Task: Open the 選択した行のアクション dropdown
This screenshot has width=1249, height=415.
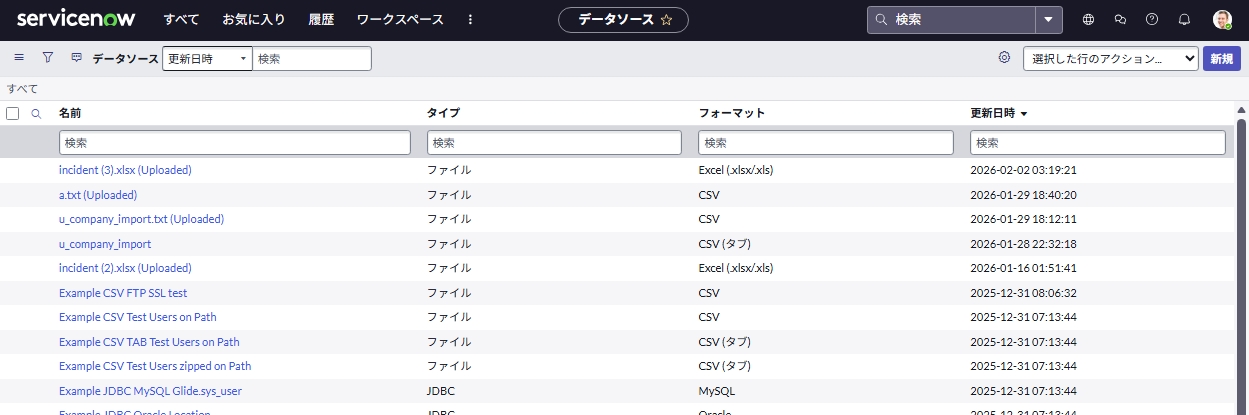Action: (x=1110, y=59)
